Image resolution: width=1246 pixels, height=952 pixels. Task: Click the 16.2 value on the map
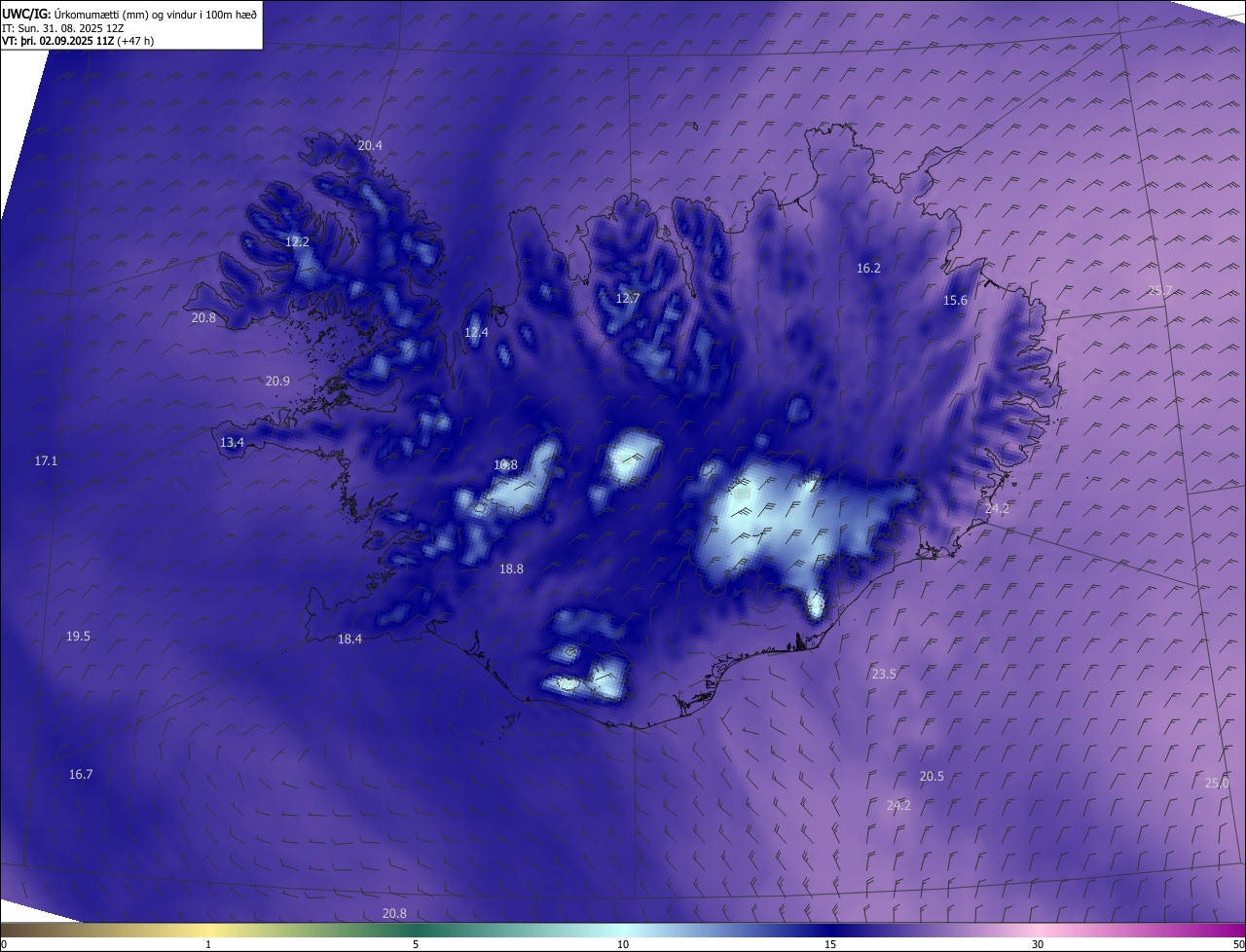pos(868,268)
